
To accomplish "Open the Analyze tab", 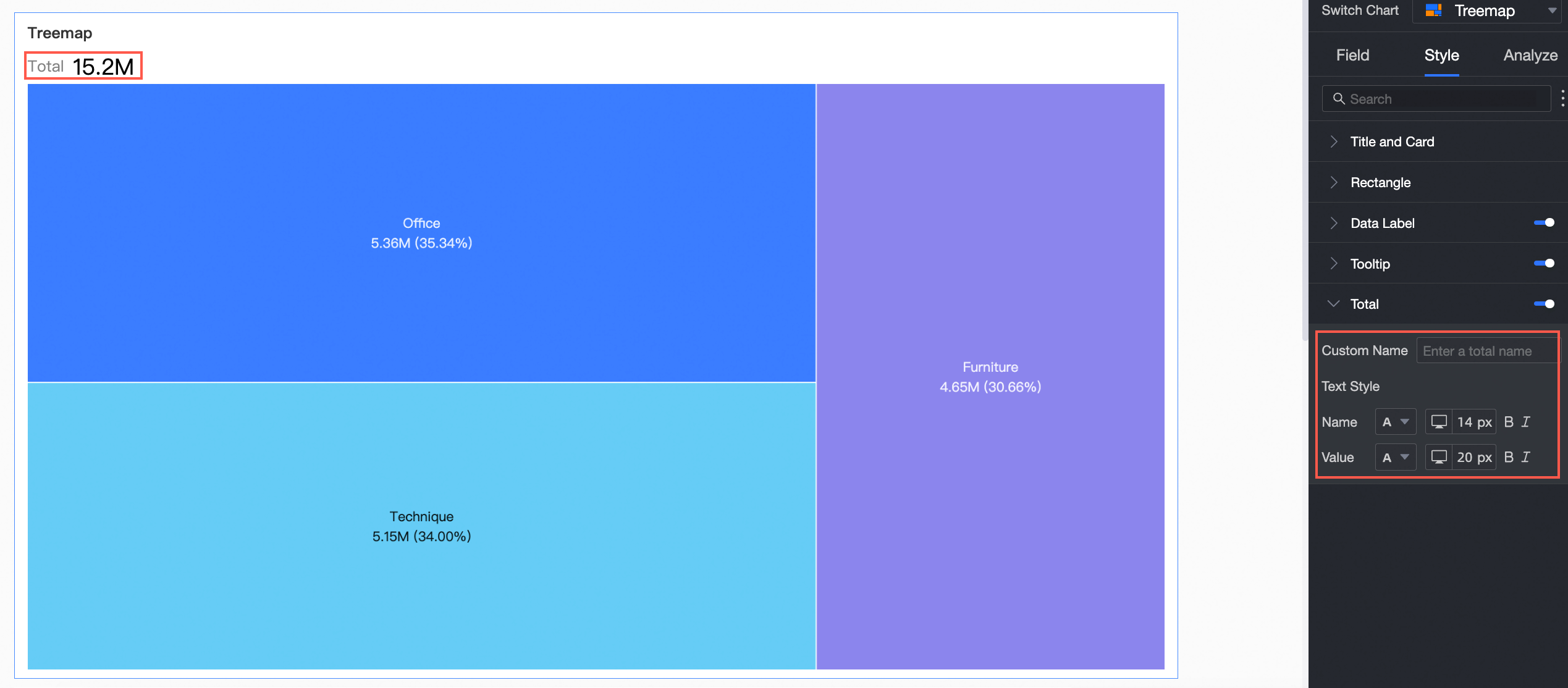I will (x=1530, y=56).
